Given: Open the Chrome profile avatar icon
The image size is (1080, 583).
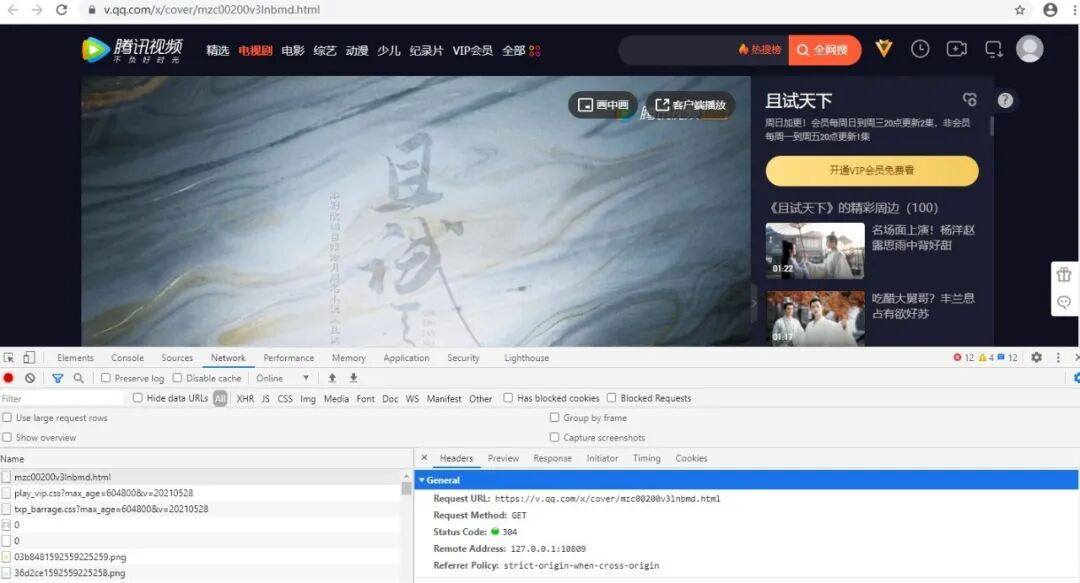Looking at the screenshot, I should click(1050, 10).
